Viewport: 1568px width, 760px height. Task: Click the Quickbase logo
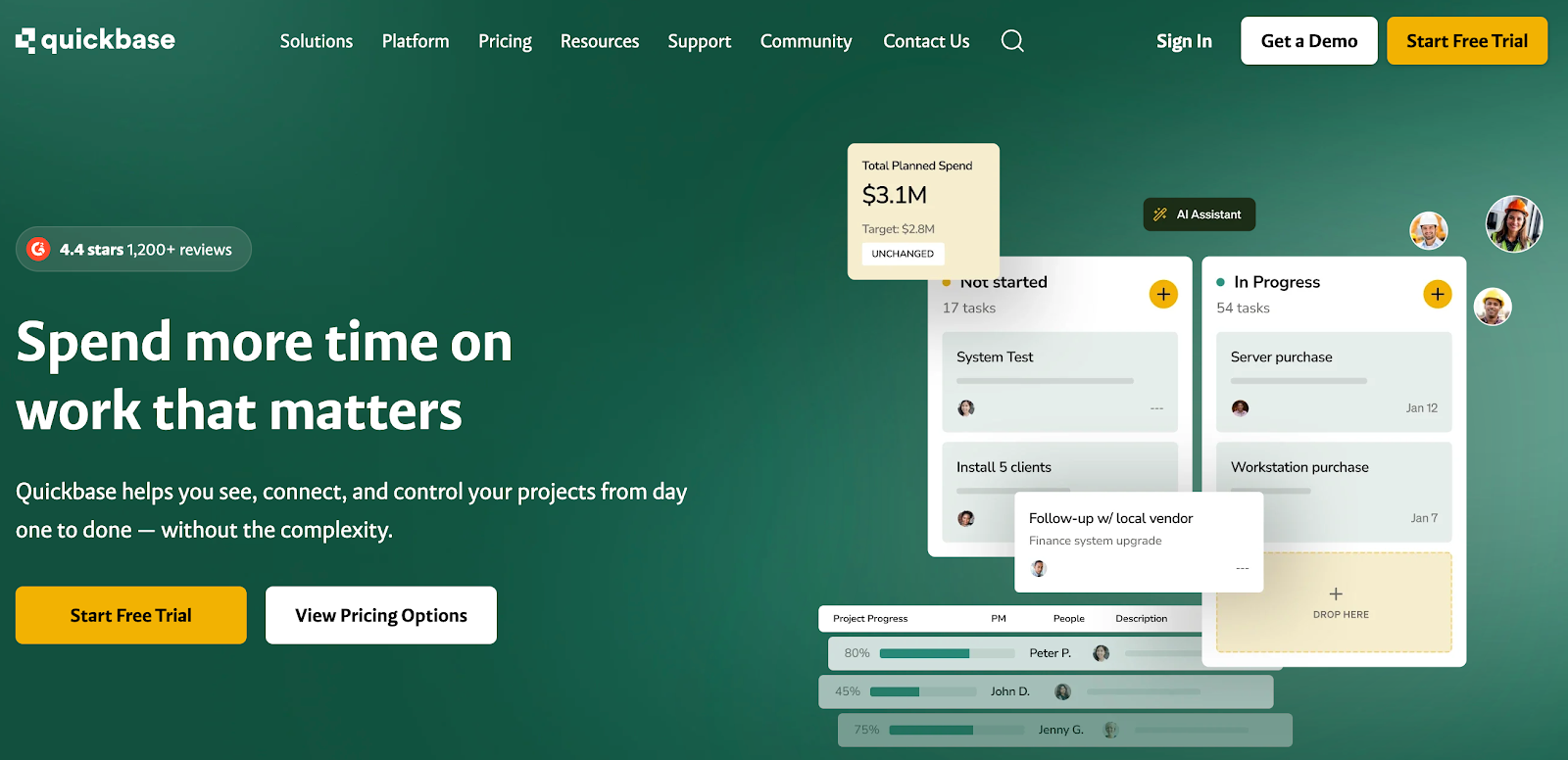95,40
